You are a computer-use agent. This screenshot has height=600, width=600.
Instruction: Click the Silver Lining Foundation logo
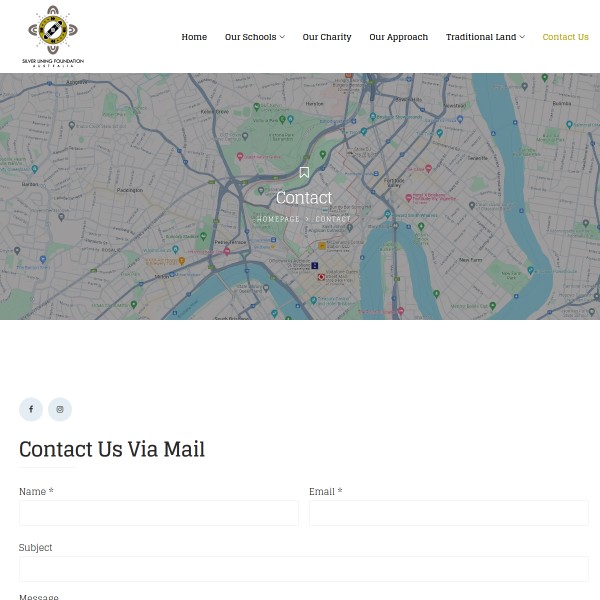(x=53, y=36)
